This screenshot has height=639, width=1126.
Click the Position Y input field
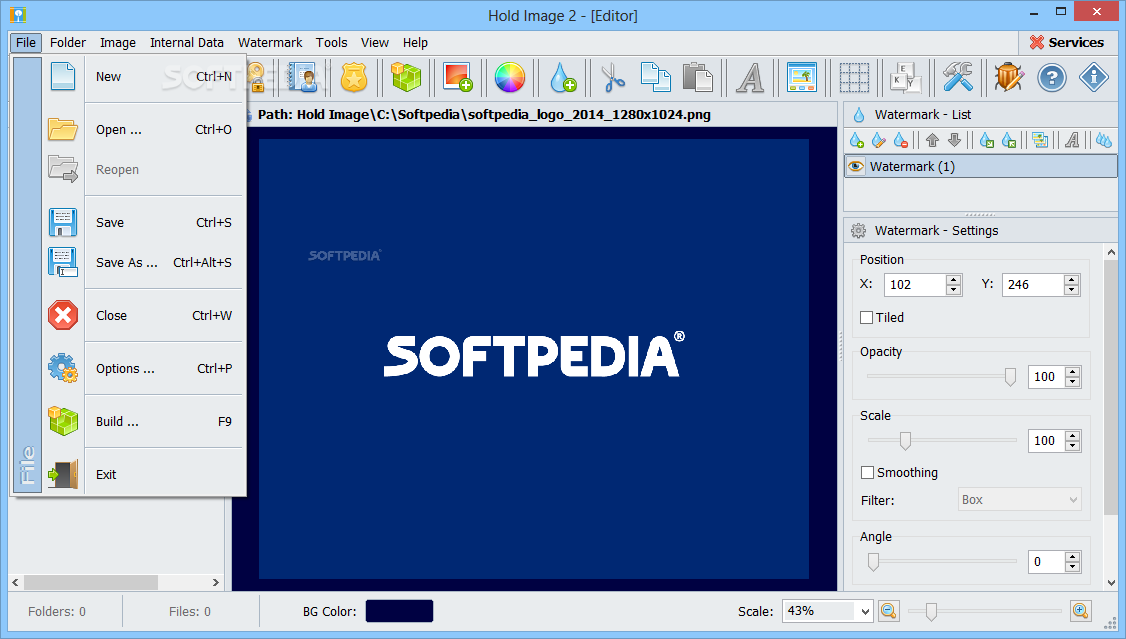(1033, 285)
